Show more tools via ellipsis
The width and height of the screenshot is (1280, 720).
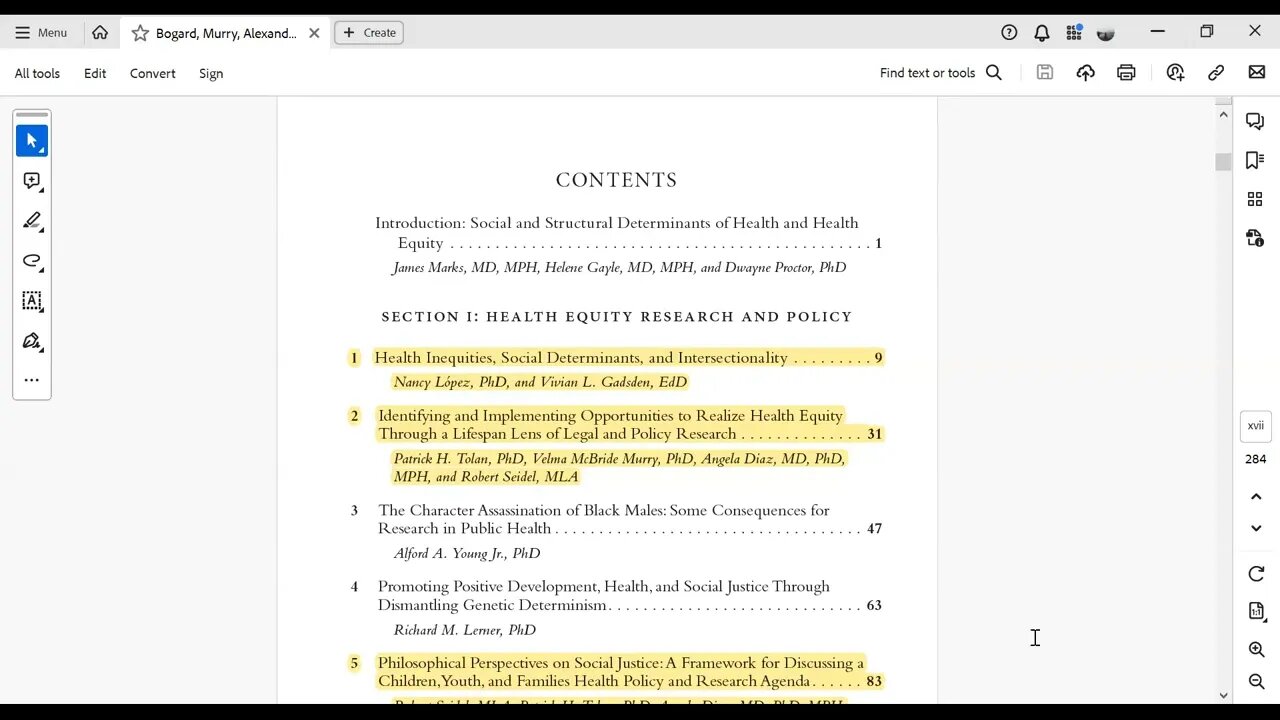pyautogui.click(x=32, y=380)
